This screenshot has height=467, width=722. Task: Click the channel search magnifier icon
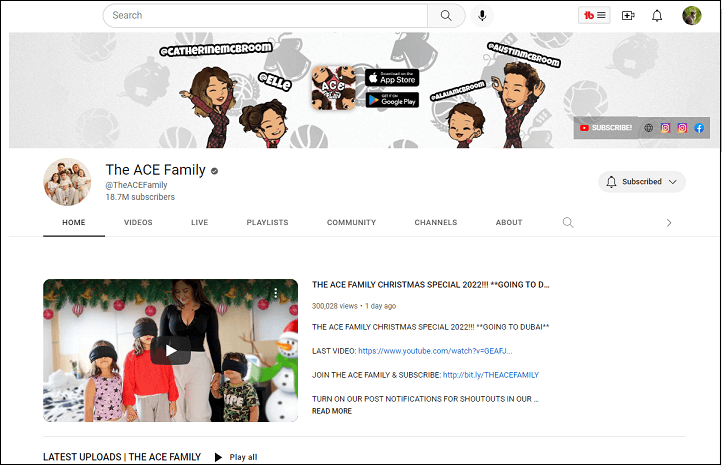click(568, 222)
